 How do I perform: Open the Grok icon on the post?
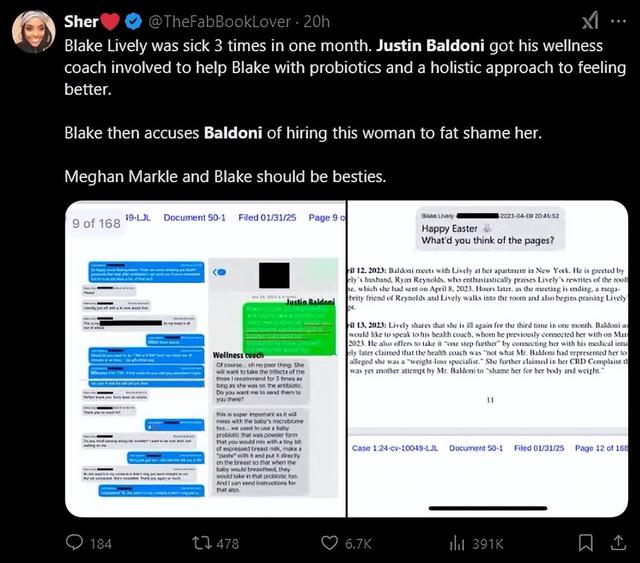point(590,20)
